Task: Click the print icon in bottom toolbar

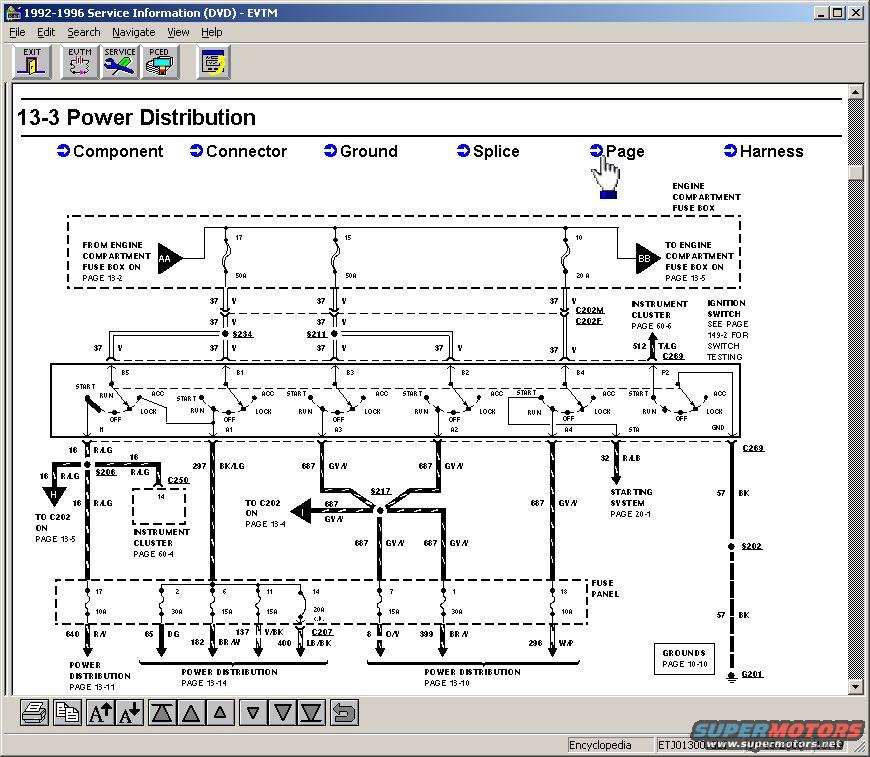Action: [34, 712]
